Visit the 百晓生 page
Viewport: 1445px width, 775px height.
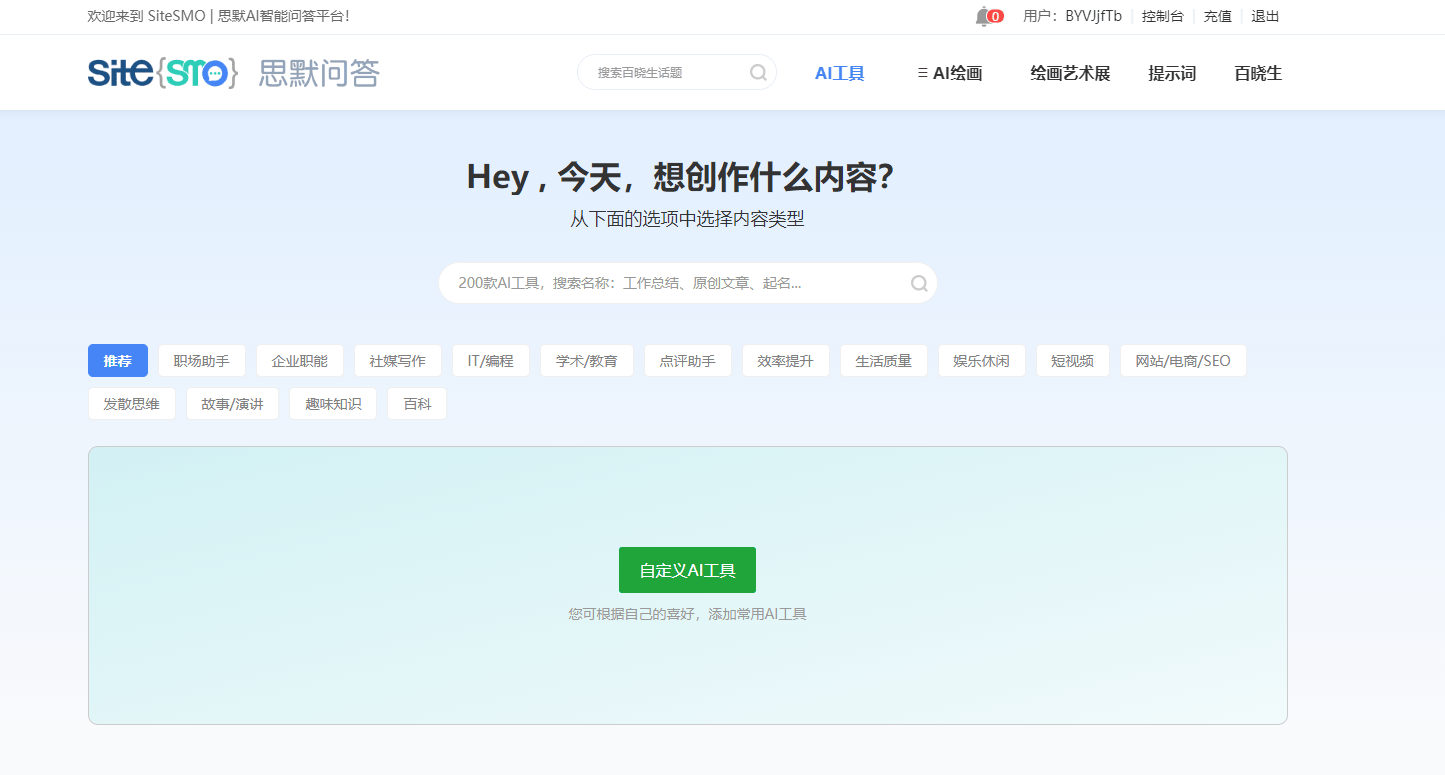click(x=1257, y=72)
